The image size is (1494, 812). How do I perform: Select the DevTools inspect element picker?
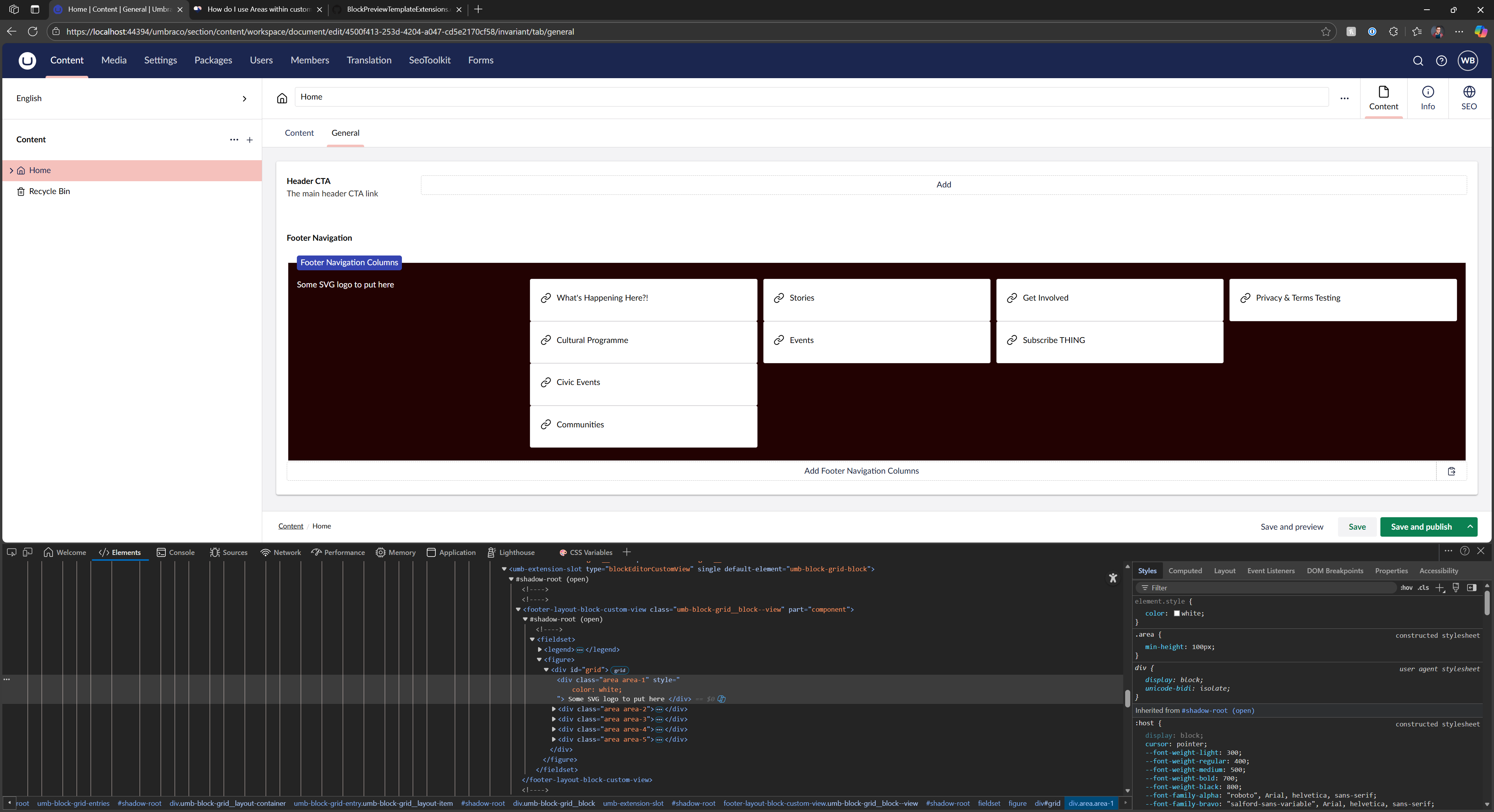click(x=12, y=552)
